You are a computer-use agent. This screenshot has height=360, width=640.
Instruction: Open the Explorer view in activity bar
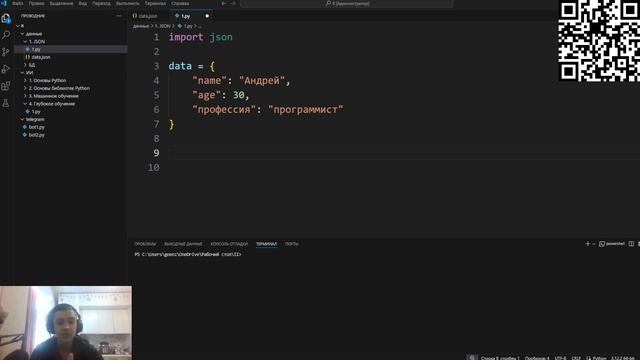pyautogui.click(x=6, y=18)
